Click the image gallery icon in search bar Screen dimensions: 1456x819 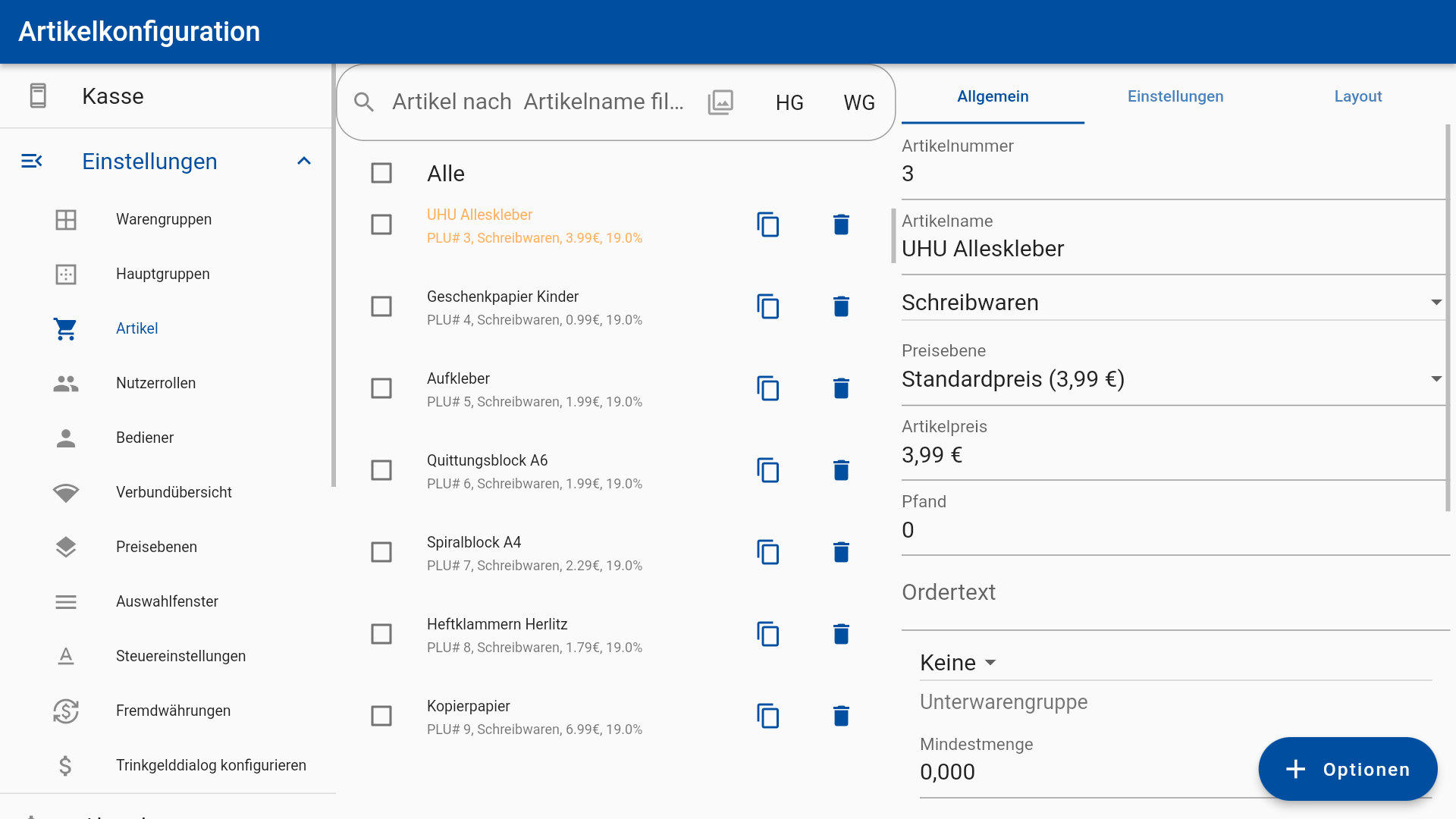tap(720, 102)
